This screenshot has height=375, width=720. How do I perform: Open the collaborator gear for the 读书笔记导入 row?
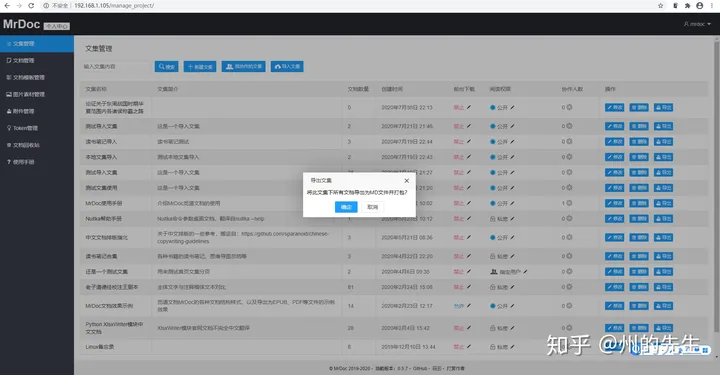click(x=569, y=141)
